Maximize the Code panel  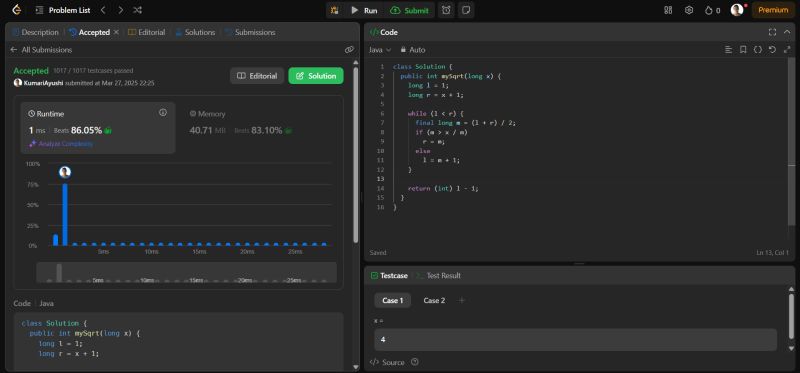[x=772, y=32]
